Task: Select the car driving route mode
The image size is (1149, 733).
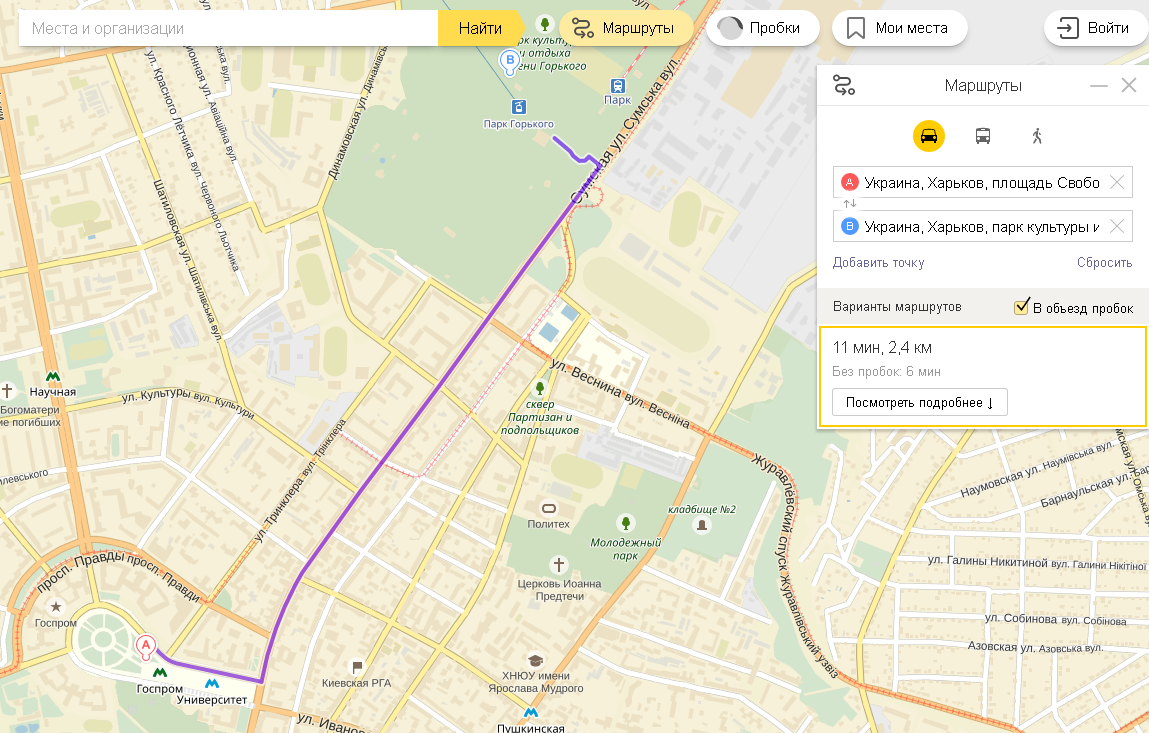Action: click(928, 136)
